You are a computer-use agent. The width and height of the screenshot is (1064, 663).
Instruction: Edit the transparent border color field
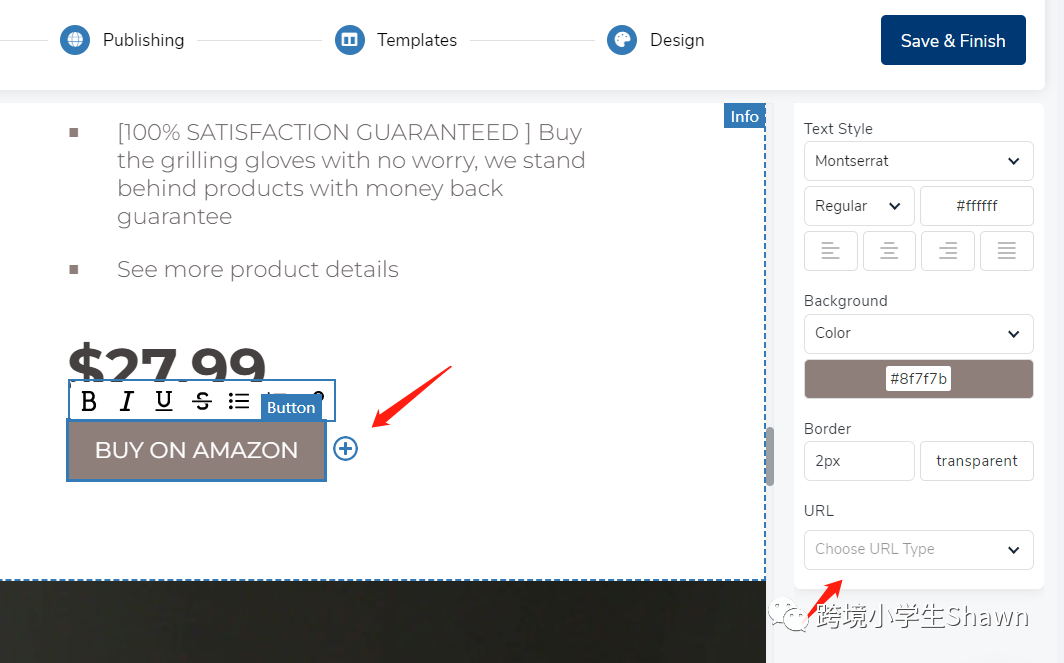coord(976,461)
